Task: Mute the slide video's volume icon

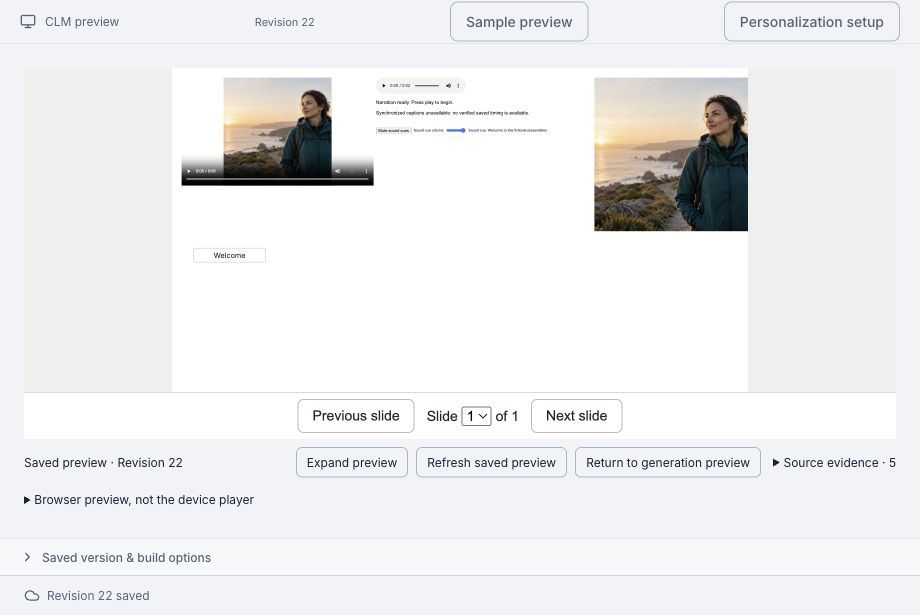Action: [337, 171]
